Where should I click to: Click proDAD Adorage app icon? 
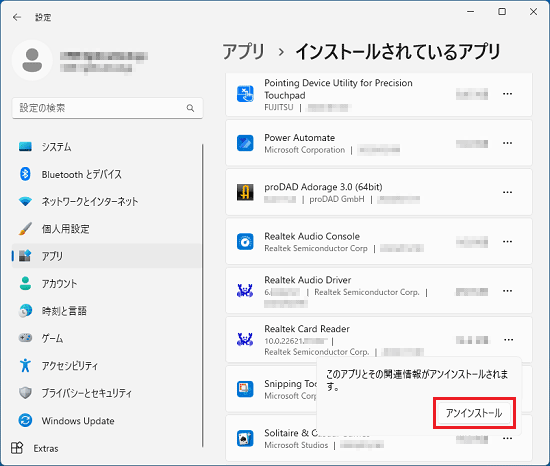[x=245, y=192]
